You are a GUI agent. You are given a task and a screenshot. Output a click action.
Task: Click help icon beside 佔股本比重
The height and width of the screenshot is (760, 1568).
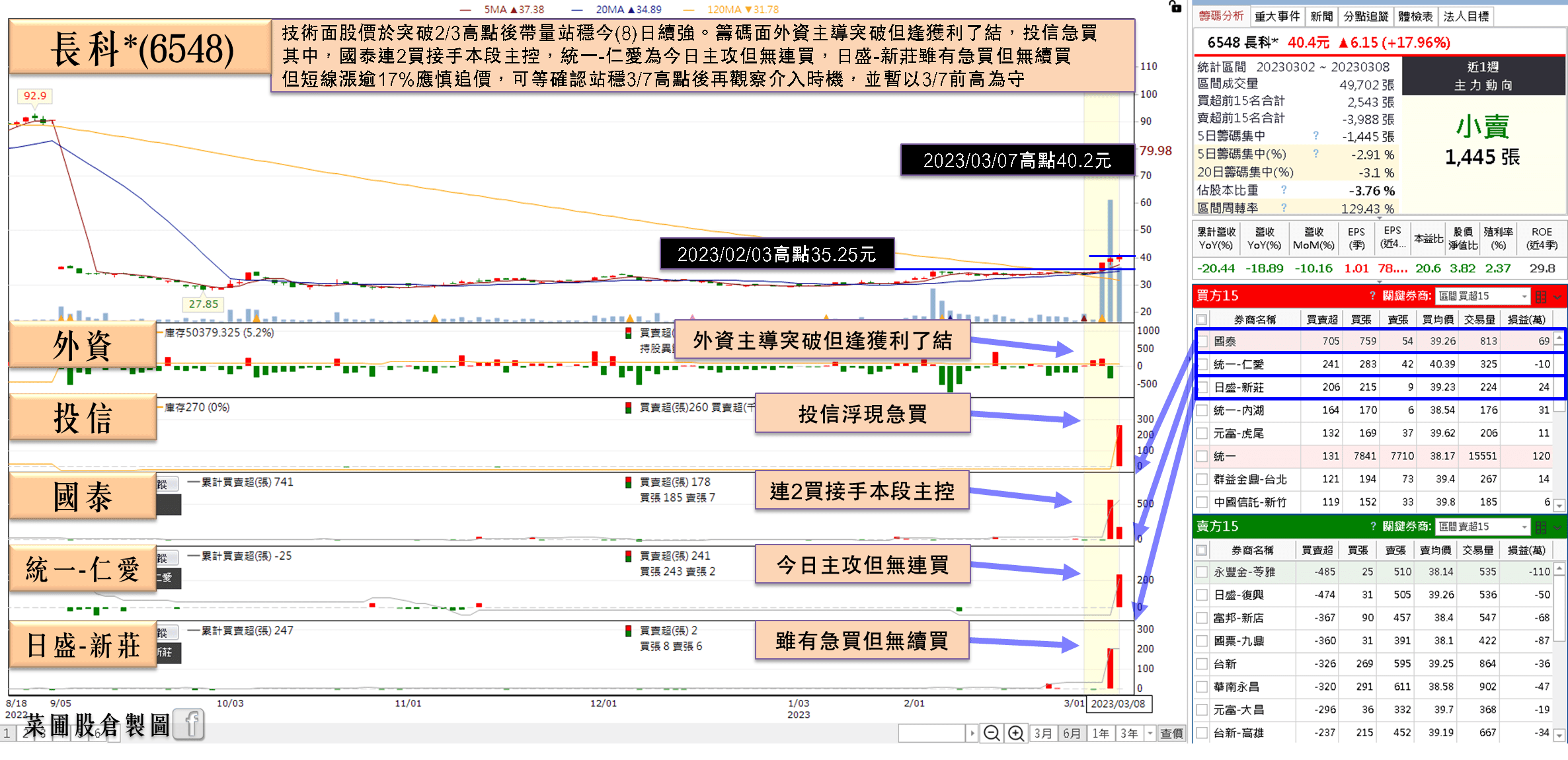[1284, 190]
